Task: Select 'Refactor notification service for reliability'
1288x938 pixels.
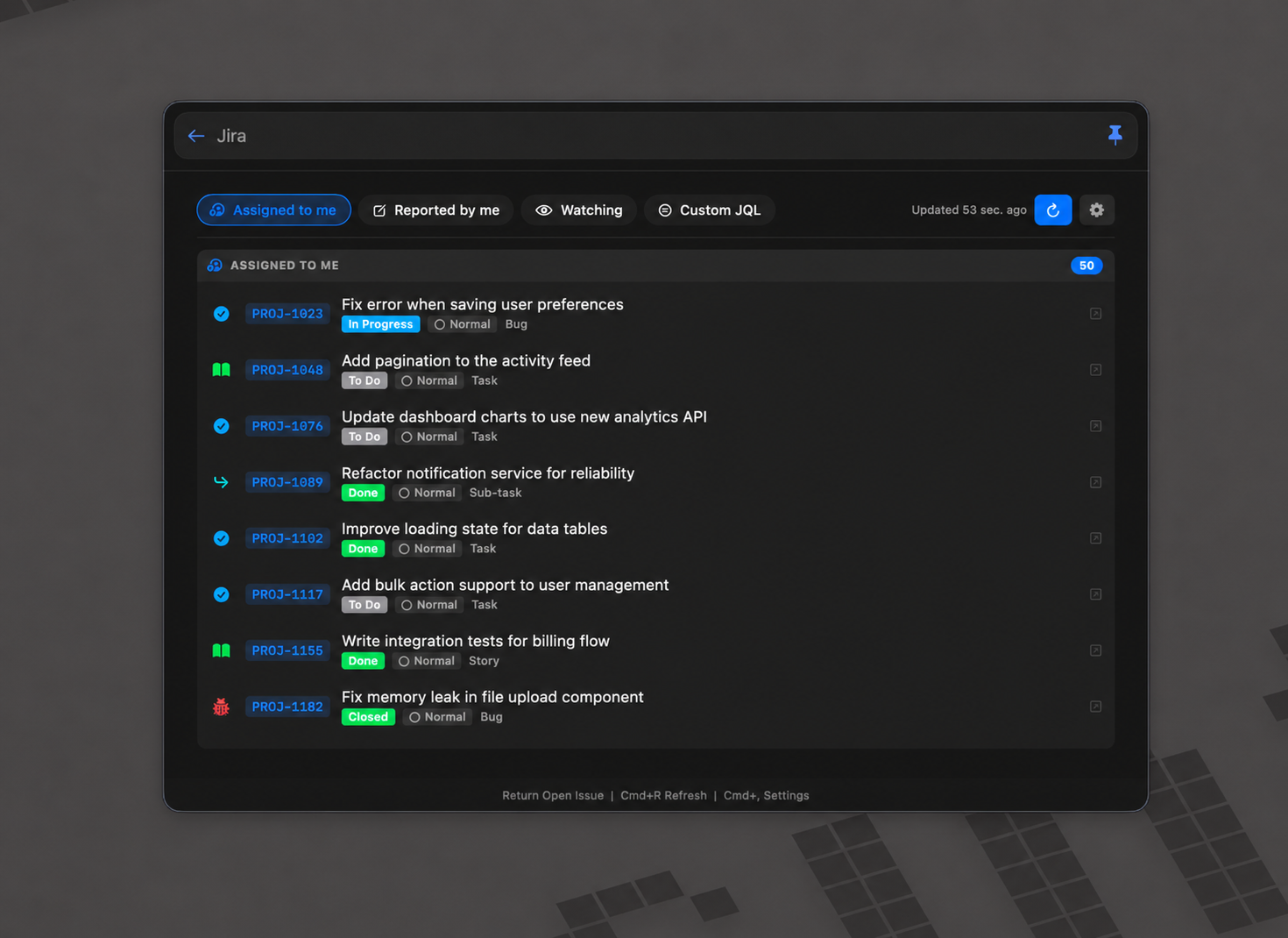Action: click(488, 473)
